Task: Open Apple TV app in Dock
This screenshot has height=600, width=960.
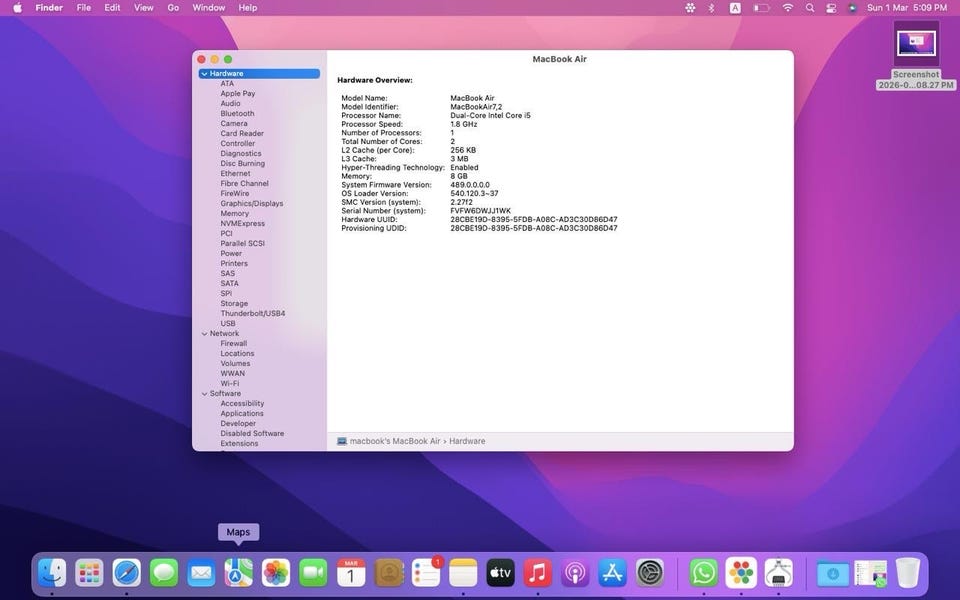Action: [x=500, y=573]
